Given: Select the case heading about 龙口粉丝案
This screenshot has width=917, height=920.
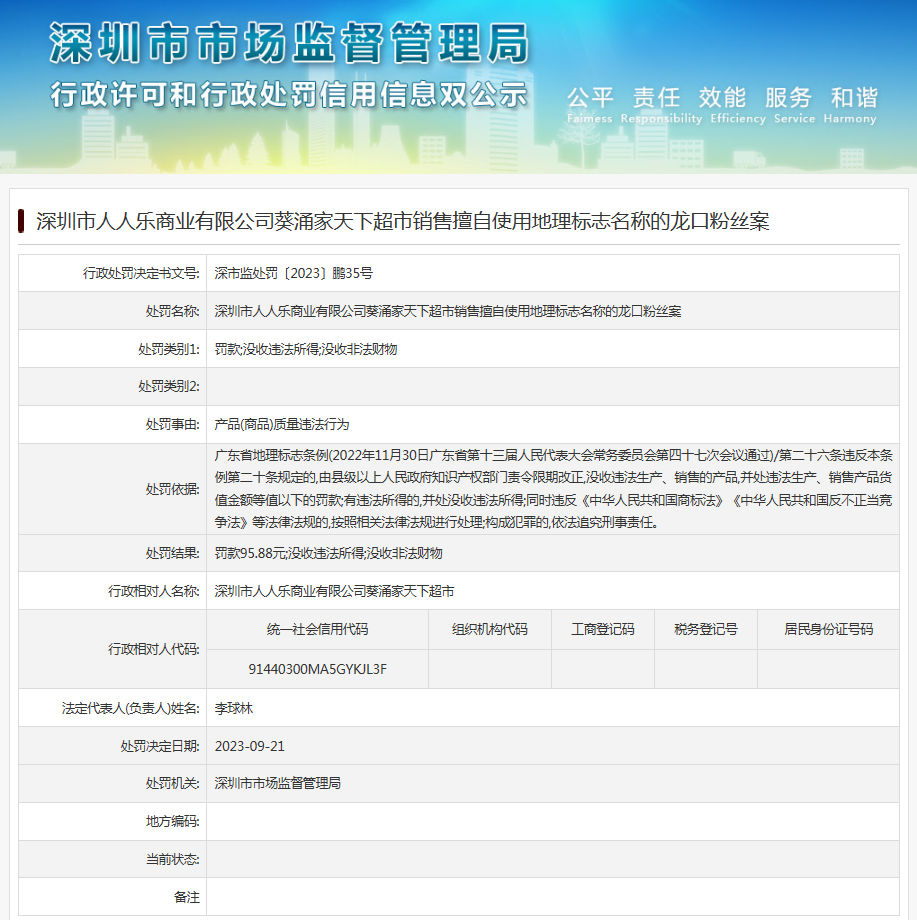Looking at the screenshot, I should coord(402,221).
